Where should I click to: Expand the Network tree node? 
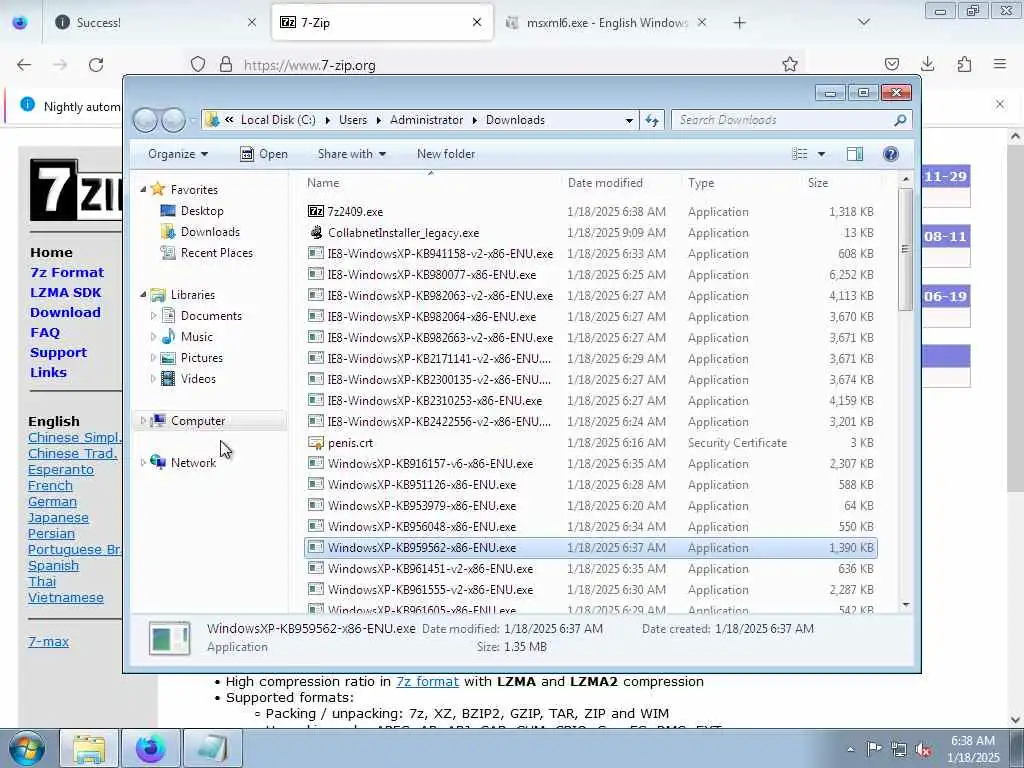tap(143, 463)
